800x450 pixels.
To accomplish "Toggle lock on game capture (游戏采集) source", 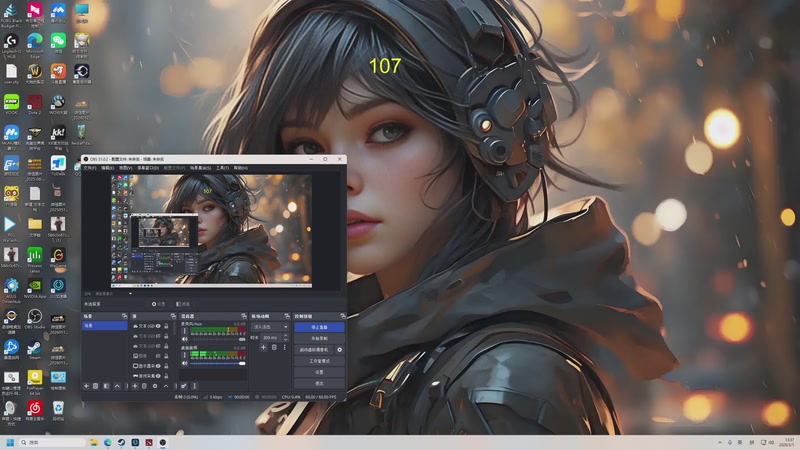I will (x=166, y=376).
